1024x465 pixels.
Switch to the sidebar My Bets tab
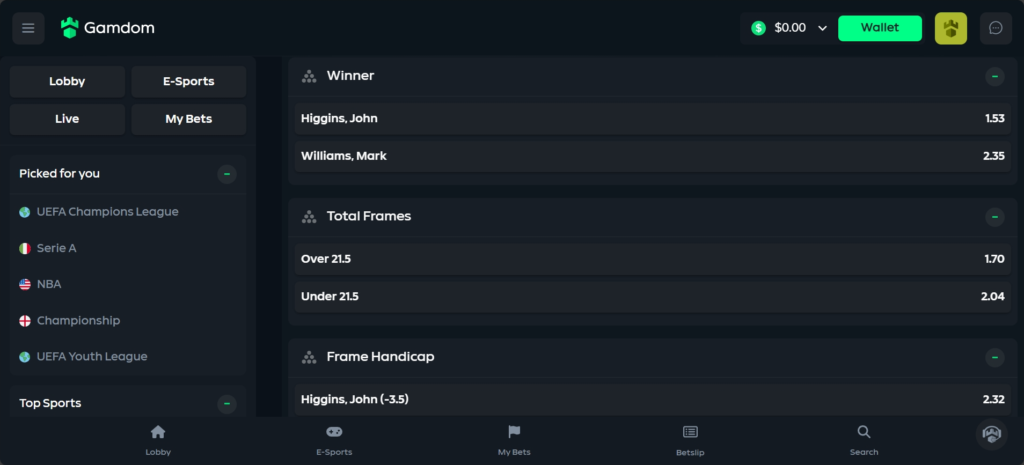[x=189, y=120]
